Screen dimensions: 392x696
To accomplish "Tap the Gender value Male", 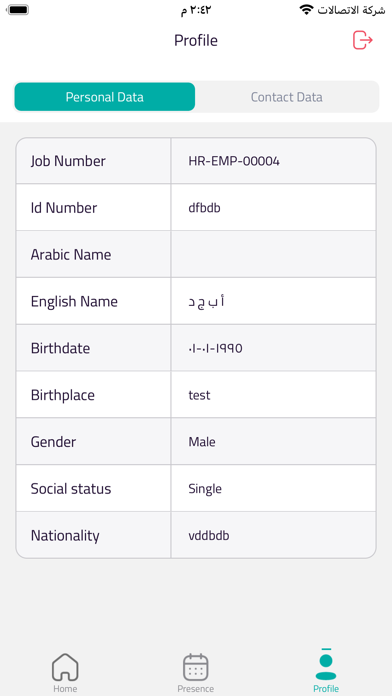I will pos(202,442).
